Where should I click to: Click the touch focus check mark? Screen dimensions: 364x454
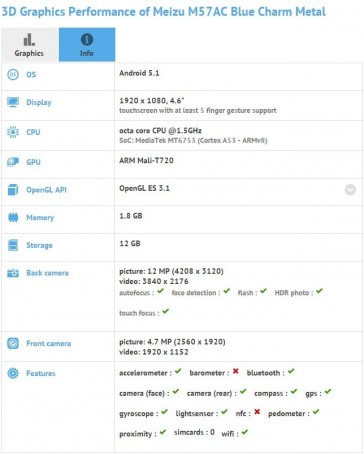(x=166, y=311)
